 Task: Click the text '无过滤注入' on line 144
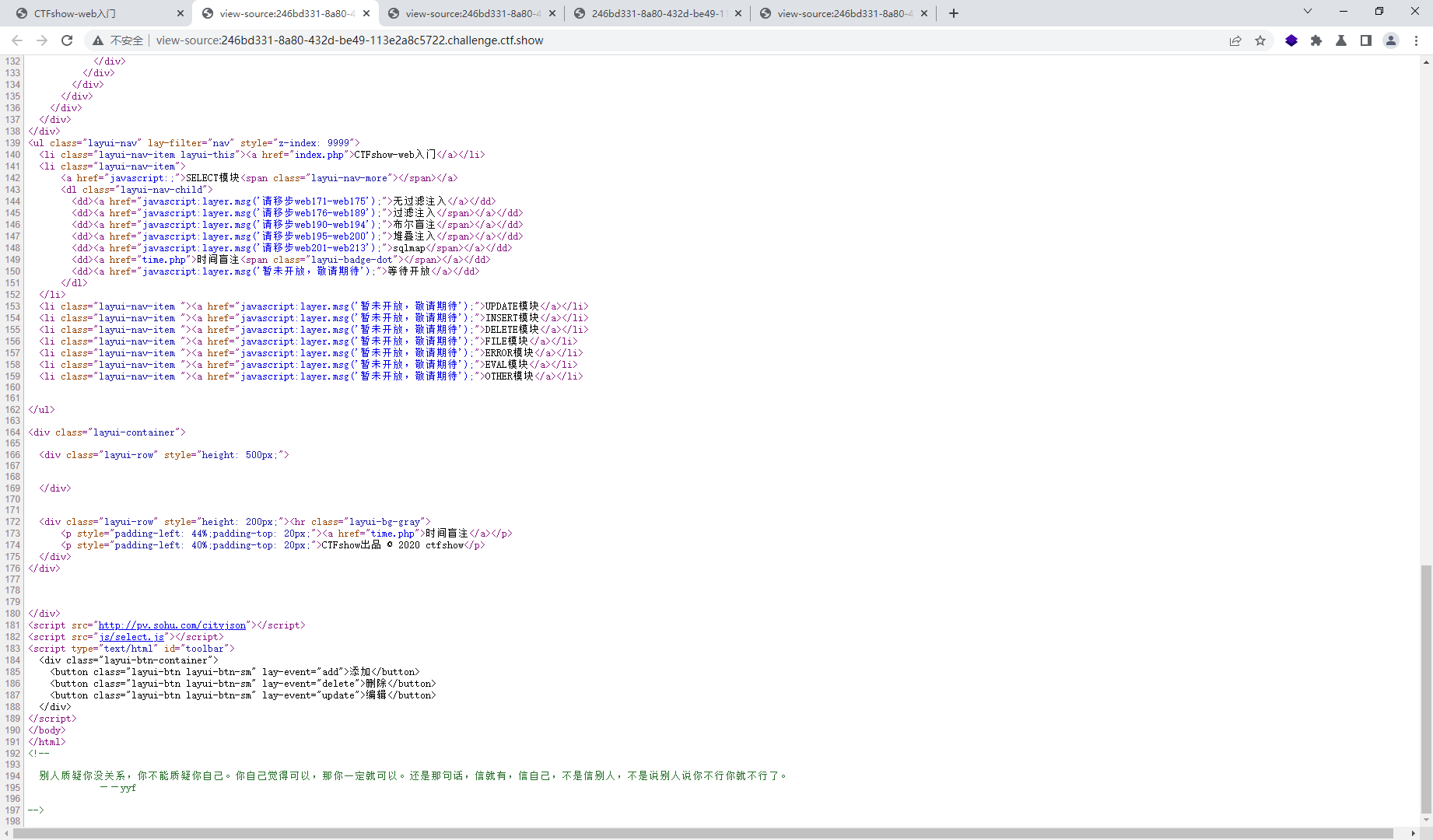pos(419,201)
